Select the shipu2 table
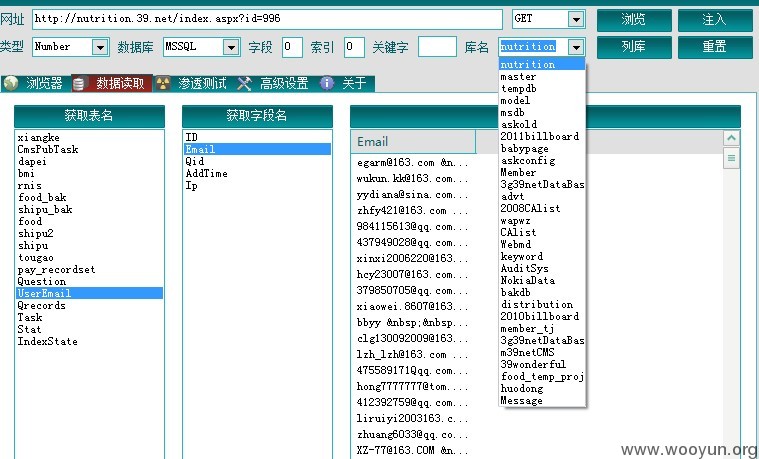The width and height of the screenshot is (759, 459). (89, 233)
